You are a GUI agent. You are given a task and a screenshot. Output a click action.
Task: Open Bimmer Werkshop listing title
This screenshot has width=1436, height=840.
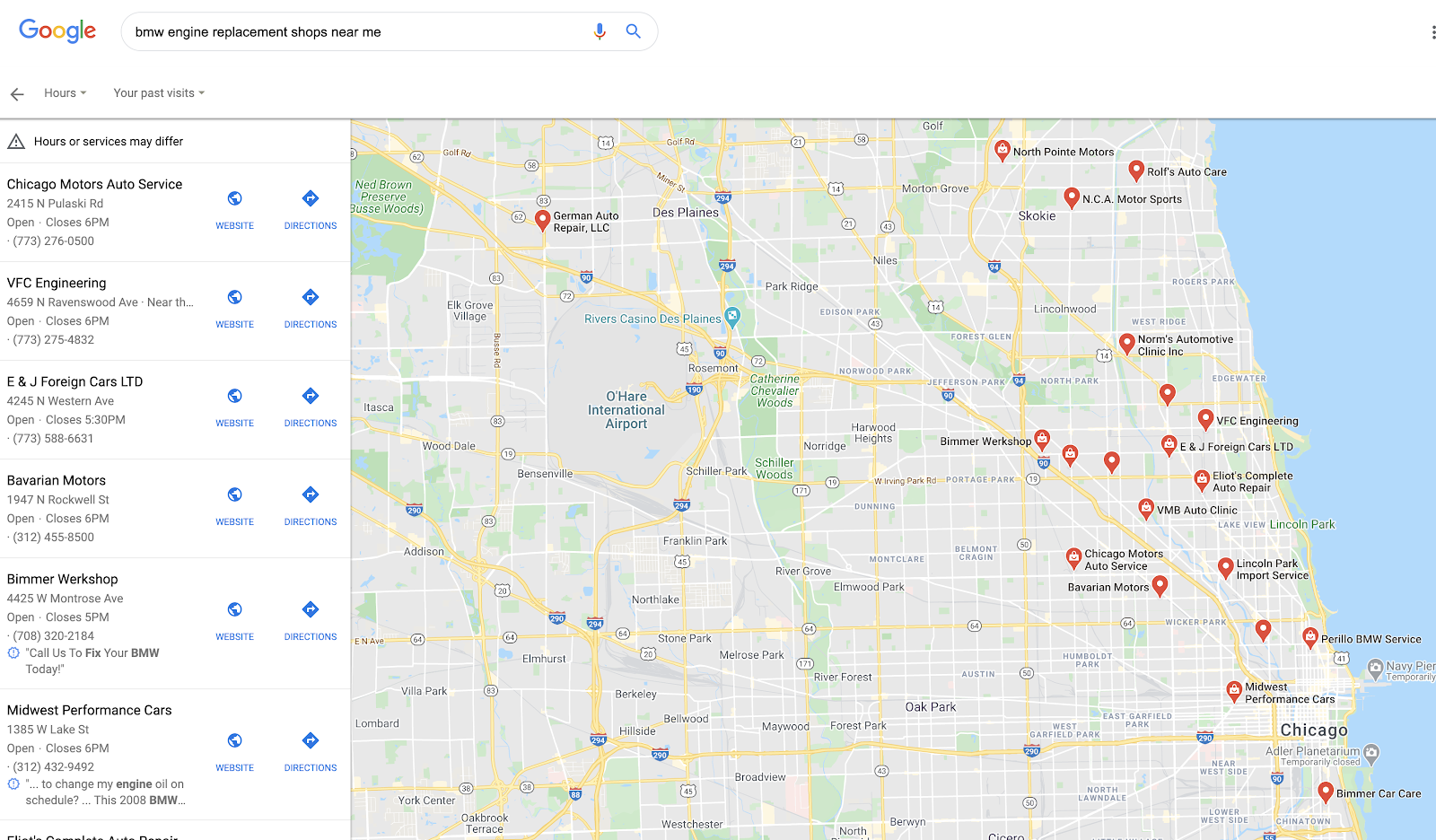62,579
